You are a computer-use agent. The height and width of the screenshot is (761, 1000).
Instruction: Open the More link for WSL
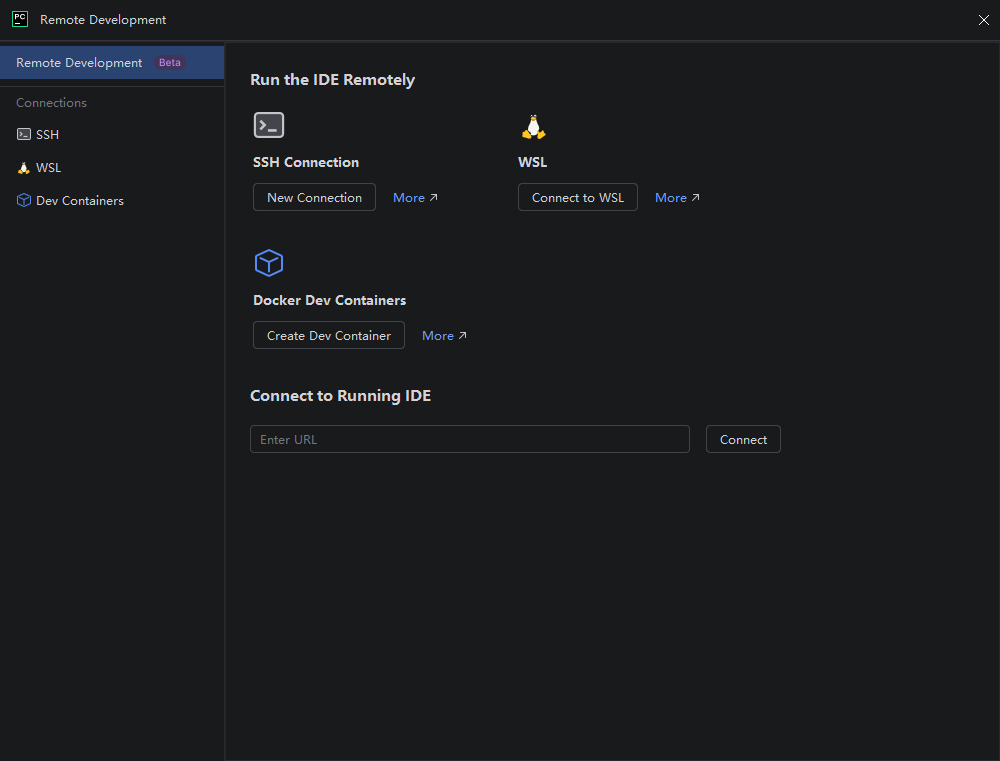pos(677,198)
